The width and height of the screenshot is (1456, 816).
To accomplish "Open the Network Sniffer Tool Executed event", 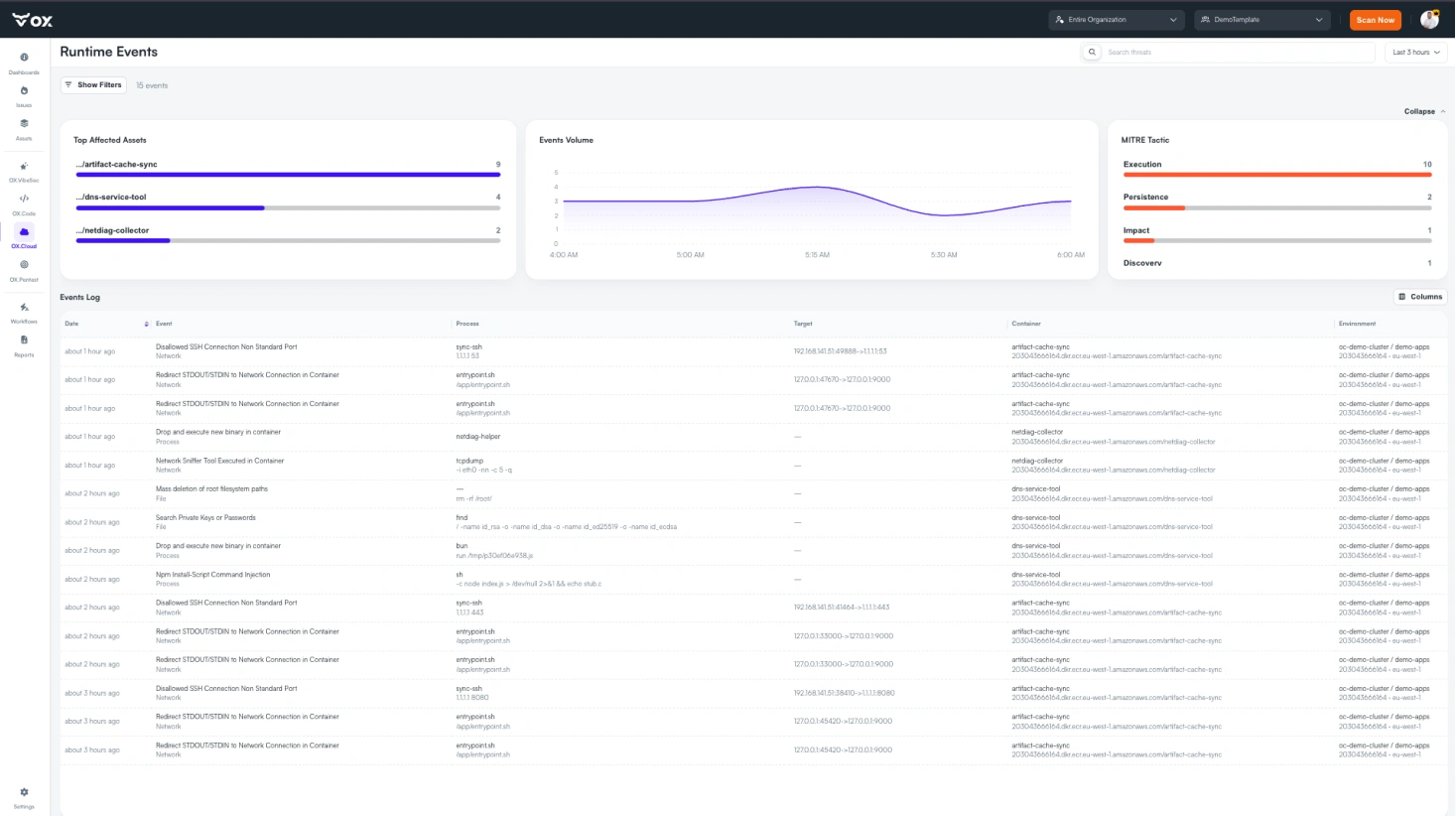I will (219, 461).
